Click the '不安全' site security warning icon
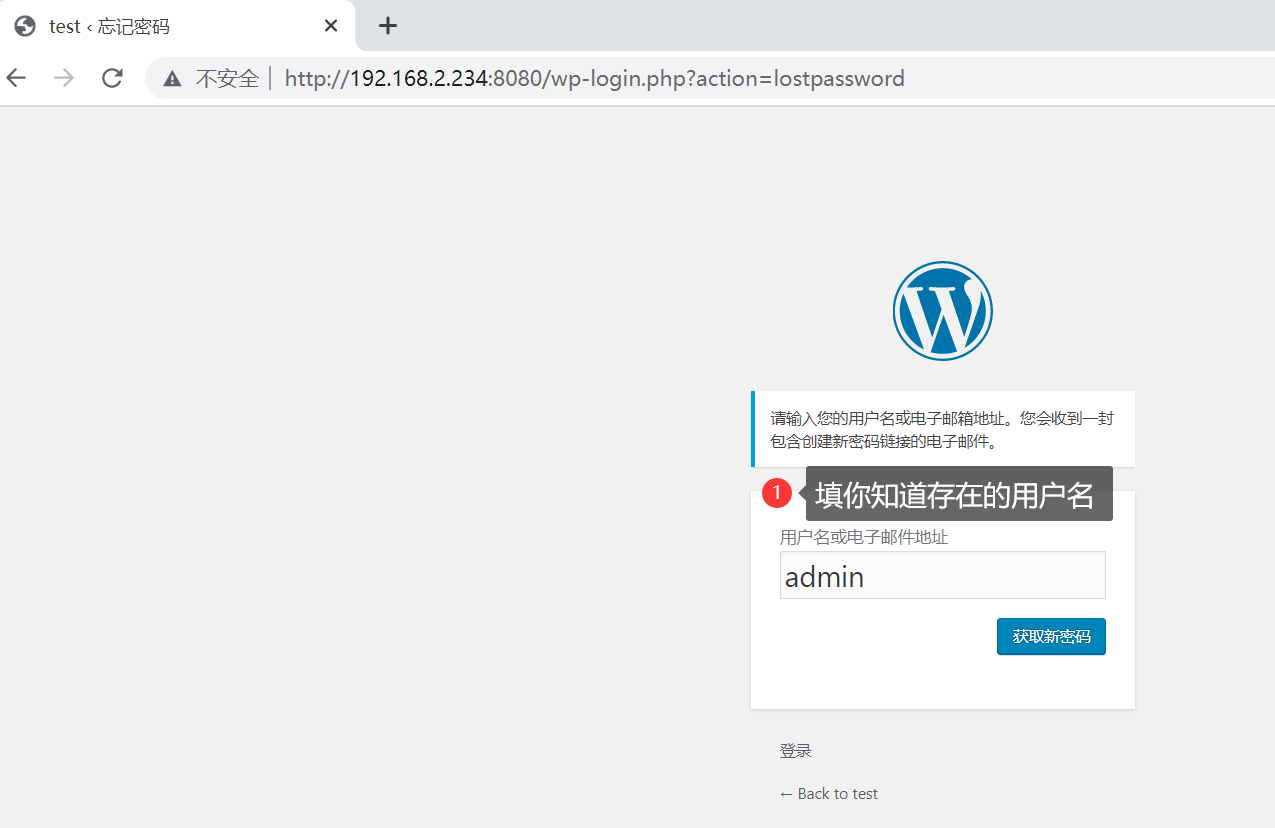 click(228, 78)
